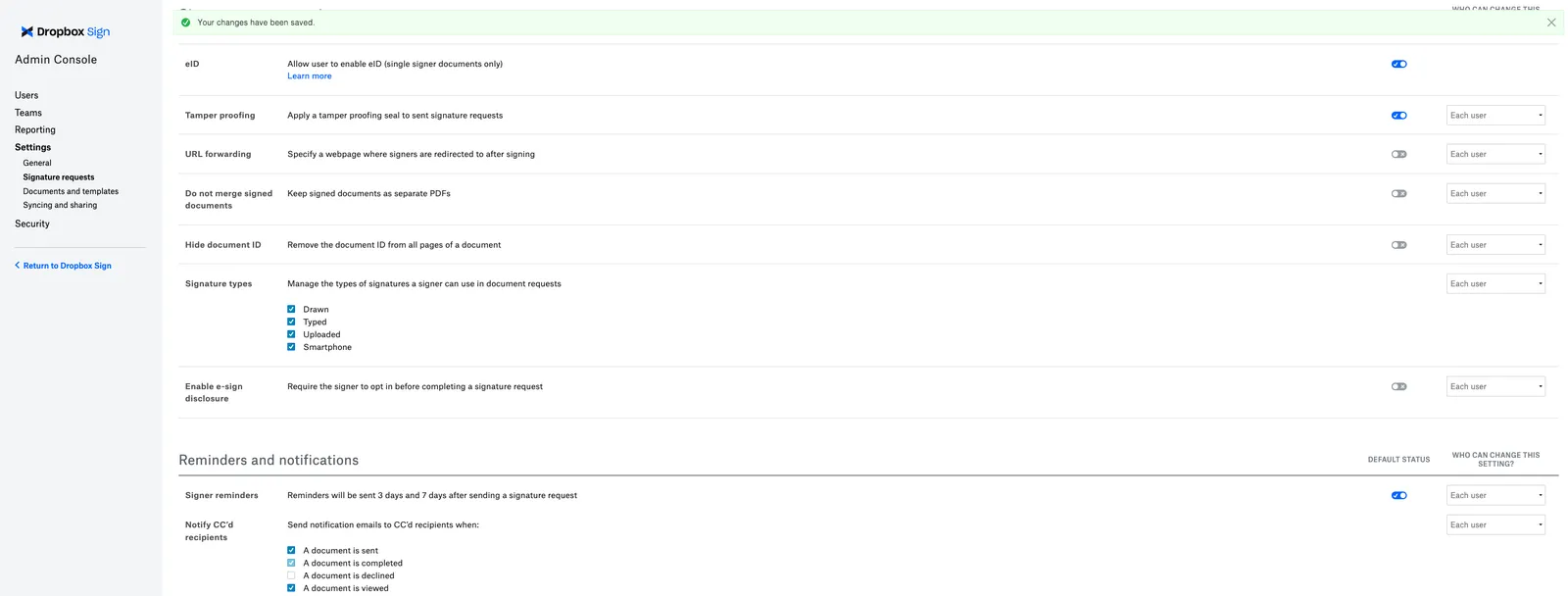Dismiss the changes saved notification banner

coord(1551,23)
